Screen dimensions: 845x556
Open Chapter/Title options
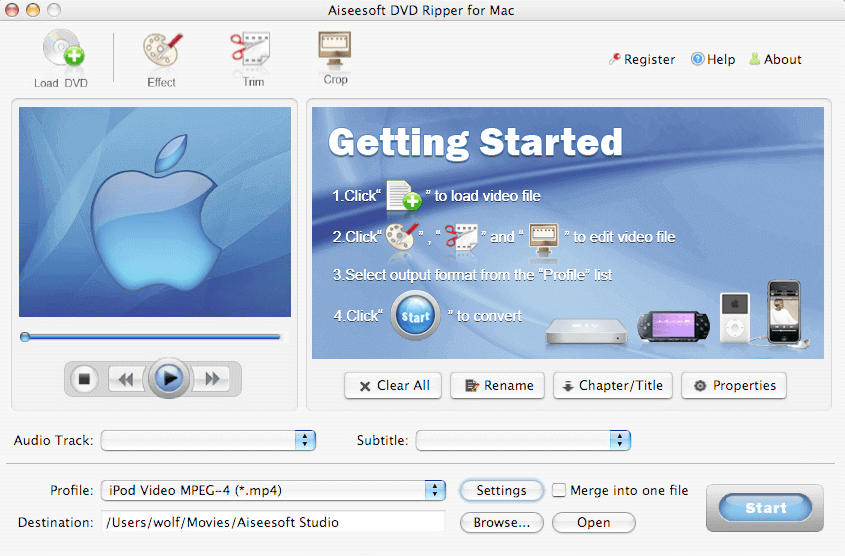[613, 386]
